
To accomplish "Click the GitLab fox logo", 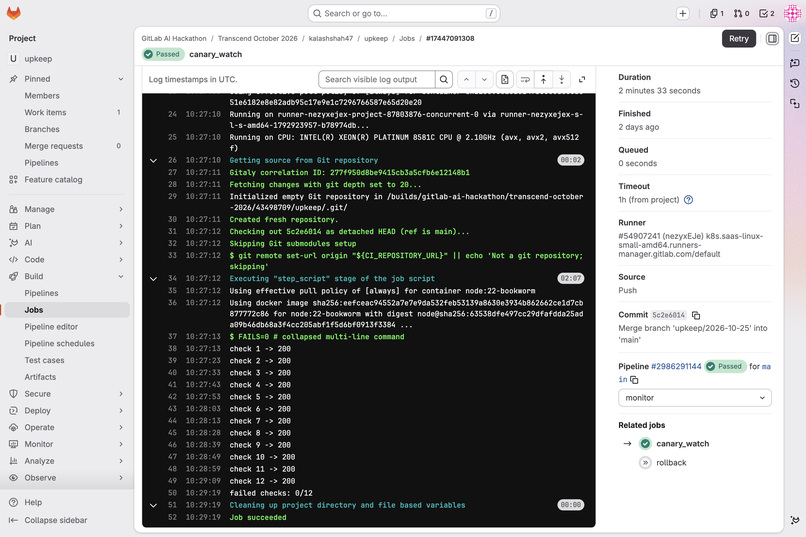I will (14, 13).
